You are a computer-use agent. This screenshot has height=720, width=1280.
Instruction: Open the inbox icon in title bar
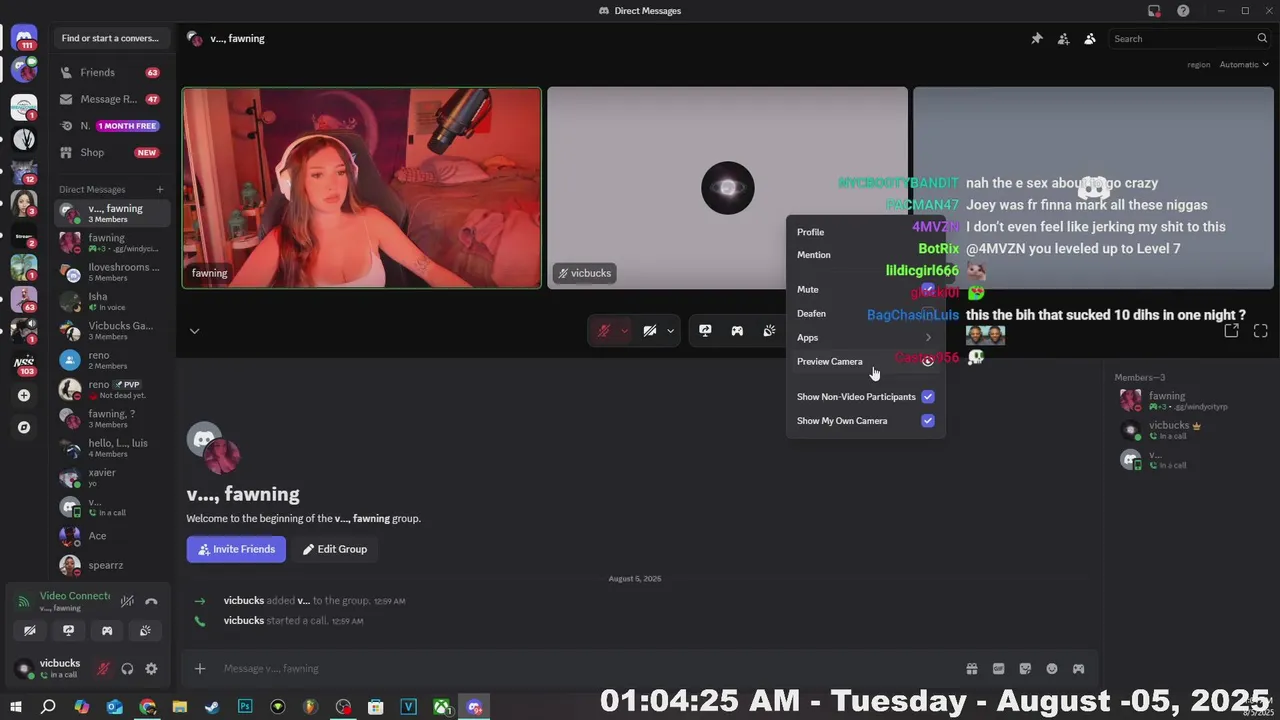pyautogui.click(x=1154, y=11)
